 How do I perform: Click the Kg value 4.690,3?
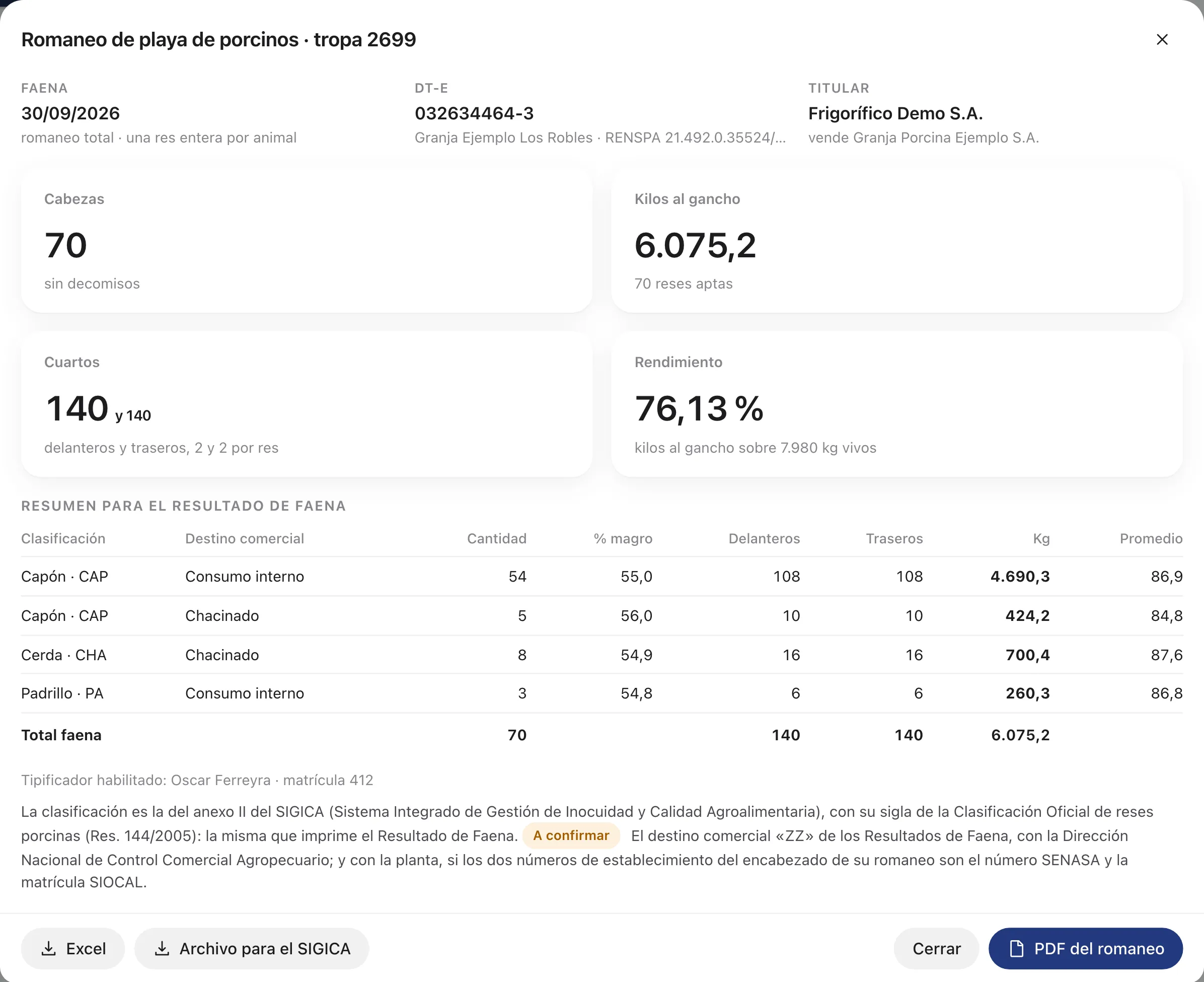pyautogui.click(x=1020, y=577)
